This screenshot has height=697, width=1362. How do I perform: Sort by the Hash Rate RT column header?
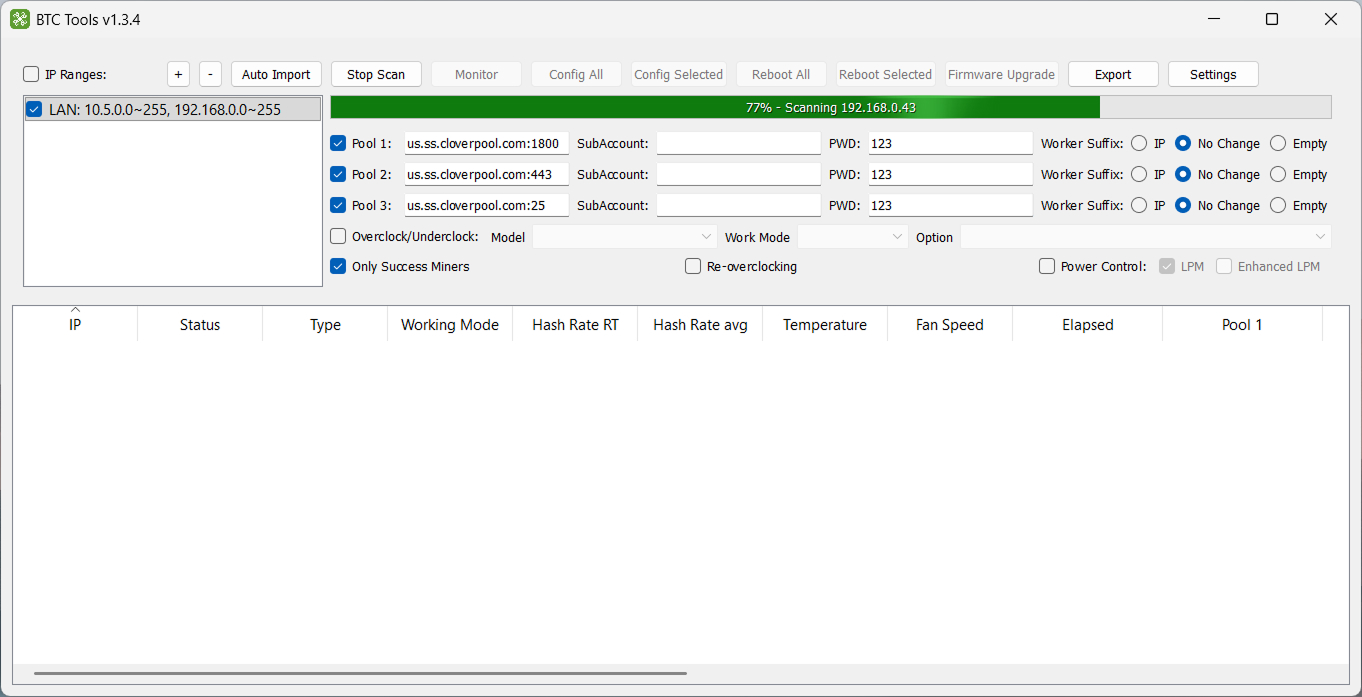tap(575, 325)
